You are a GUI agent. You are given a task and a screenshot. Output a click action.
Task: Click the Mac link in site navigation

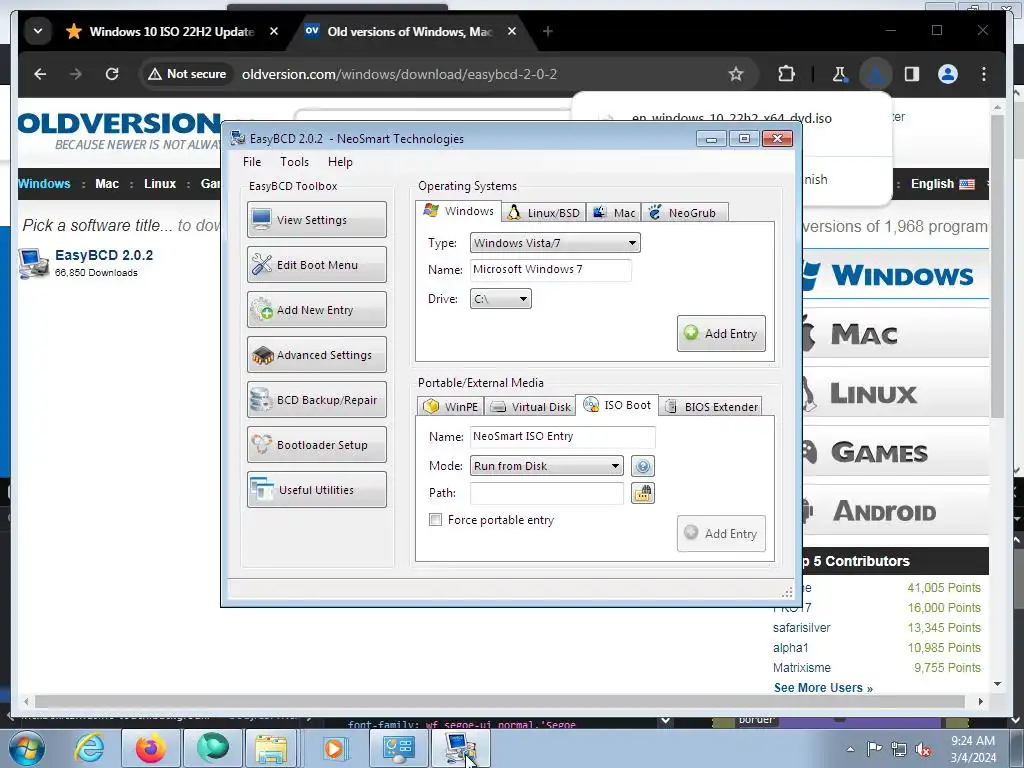pos(107,184)
